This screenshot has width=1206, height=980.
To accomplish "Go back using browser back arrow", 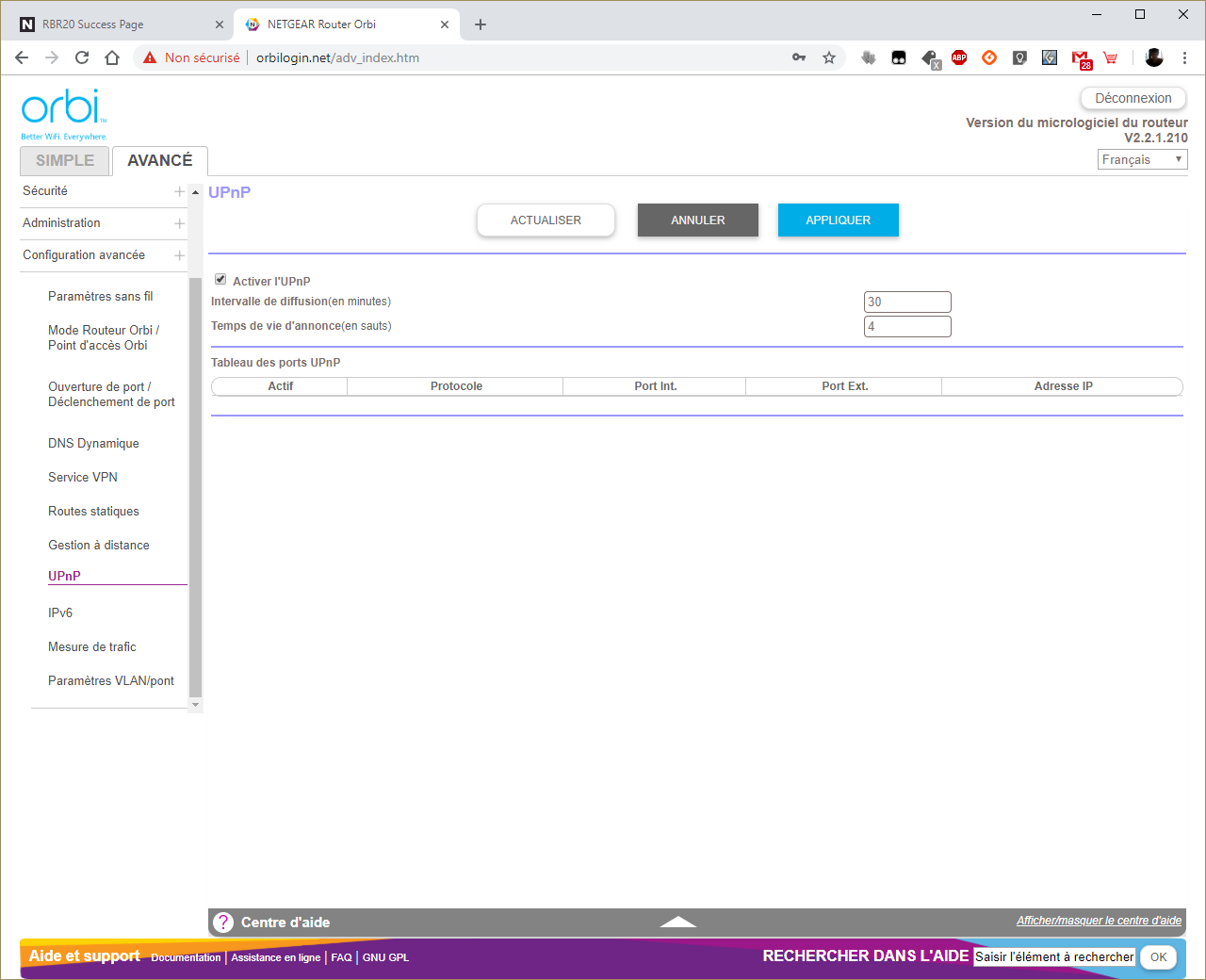I will click(x=22, y=57).
